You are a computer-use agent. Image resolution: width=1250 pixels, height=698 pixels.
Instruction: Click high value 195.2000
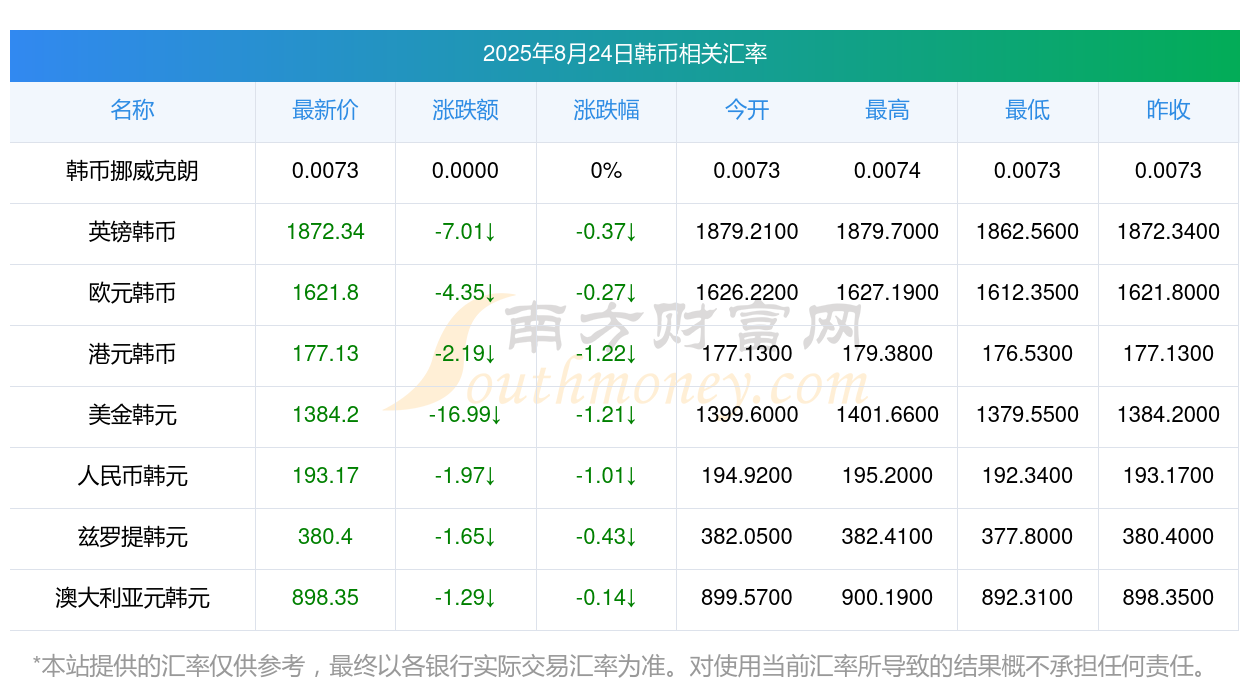(x=887, y=476)
